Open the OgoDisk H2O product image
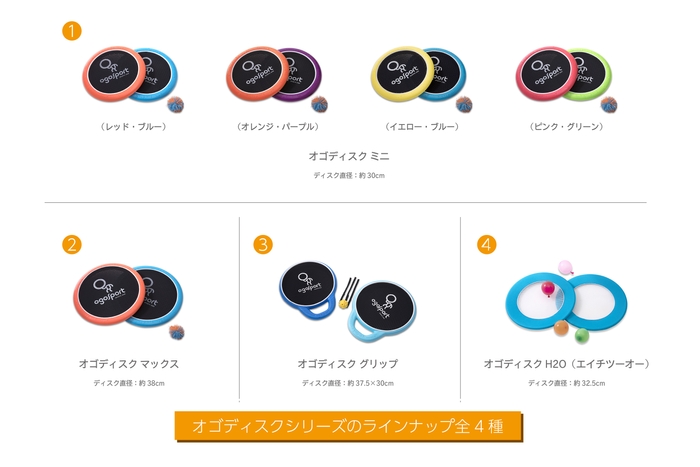This screenshot has width=700, height=467. 566,303
